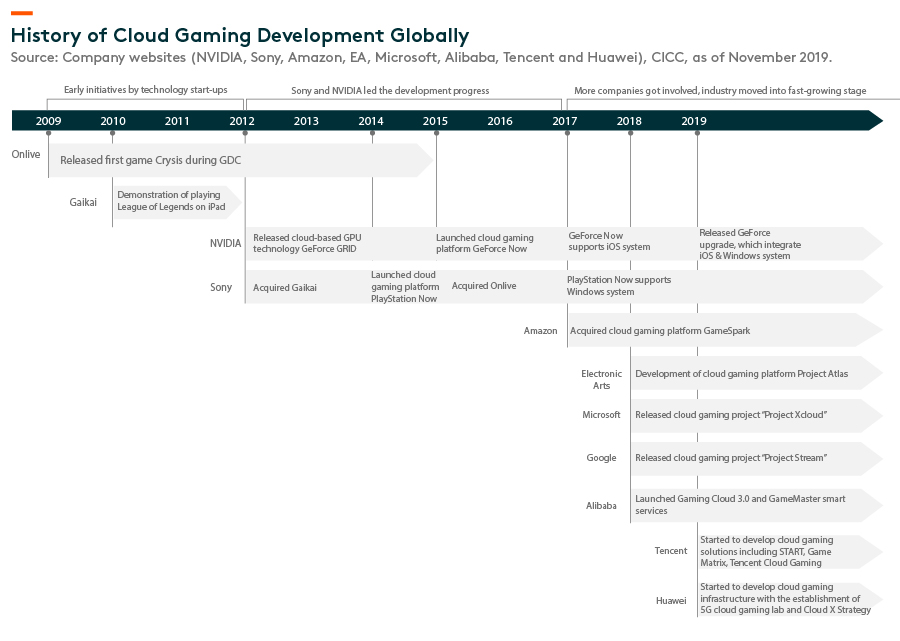
Task: Select the 2016 year label
Action: (500, 121)
